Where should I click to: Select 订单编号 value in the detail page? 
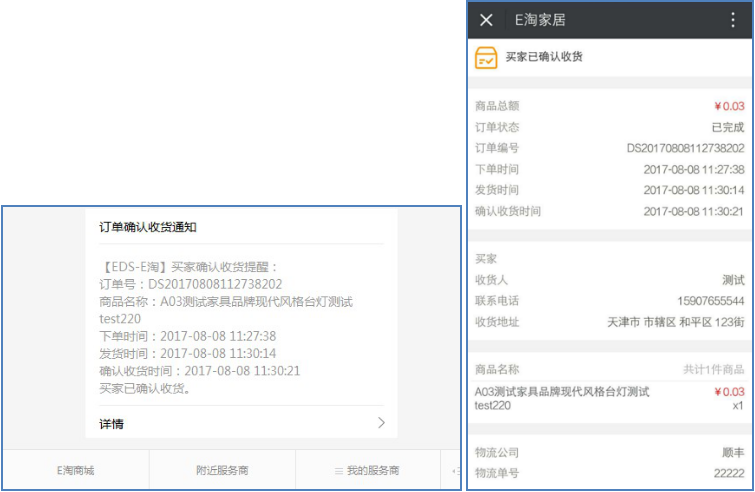(685, 148)
